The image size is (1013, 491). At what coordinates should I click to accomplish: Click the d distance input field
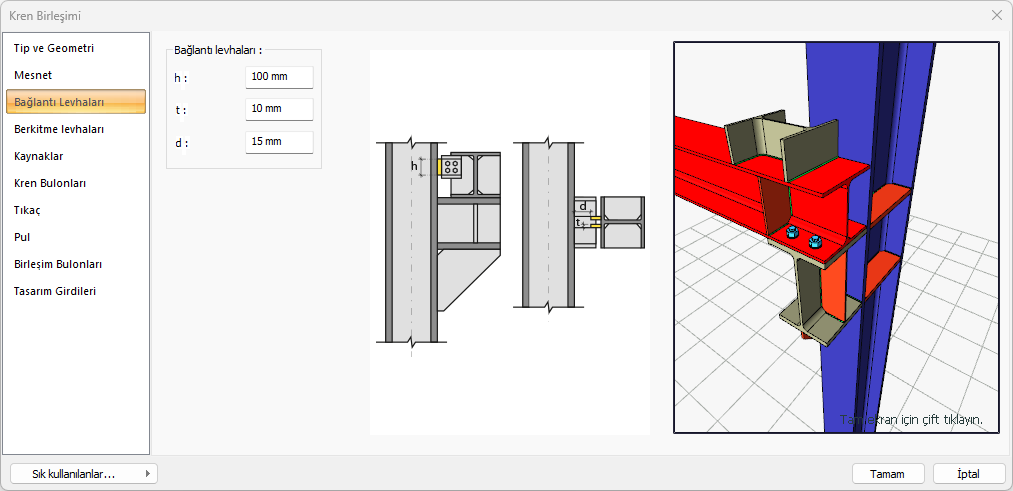pyautogui.click(x=279, y=142)
